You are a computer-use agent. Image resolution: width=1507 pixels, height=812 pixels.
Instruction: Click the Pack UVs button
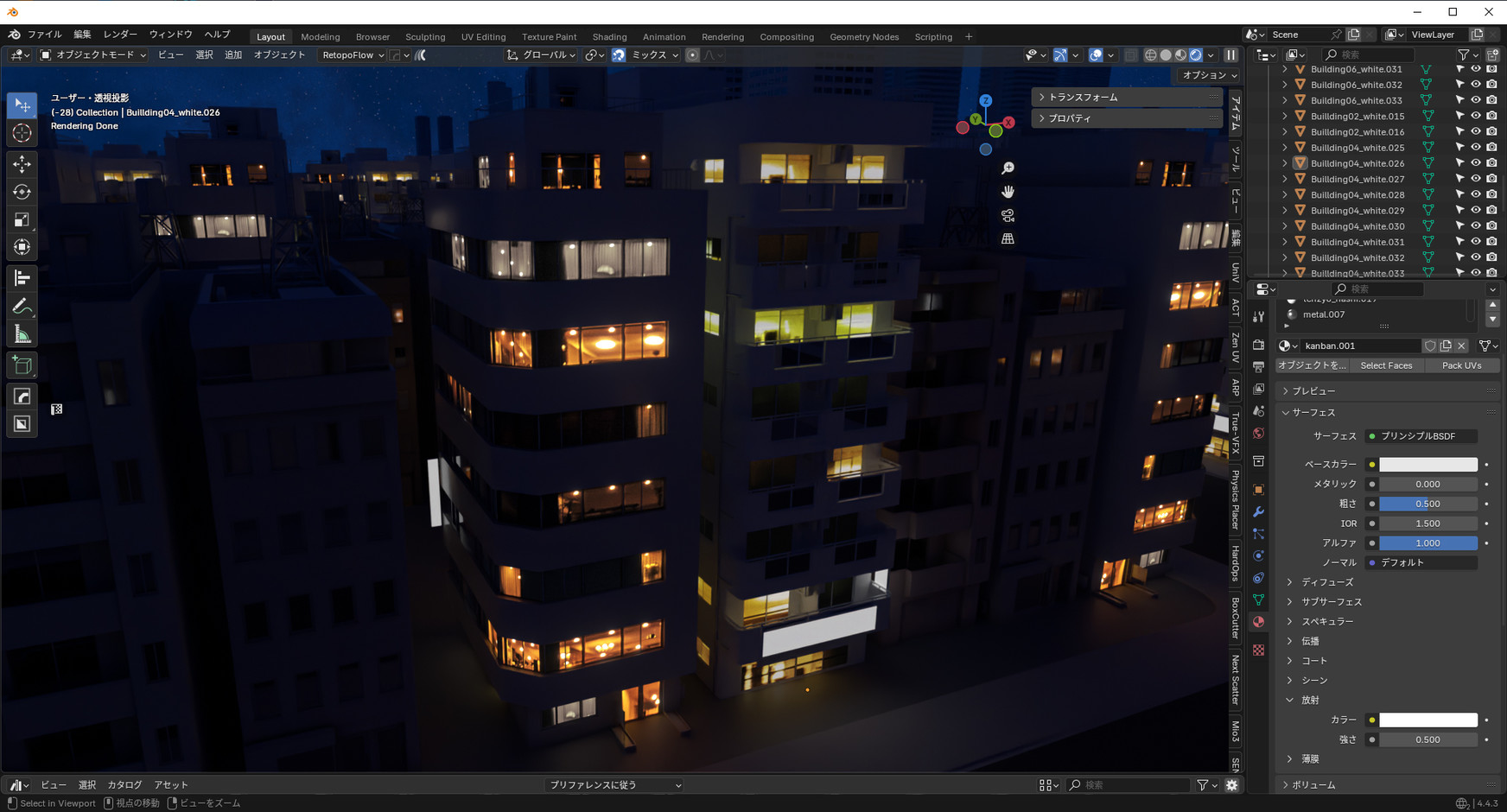pos(1461,365)
